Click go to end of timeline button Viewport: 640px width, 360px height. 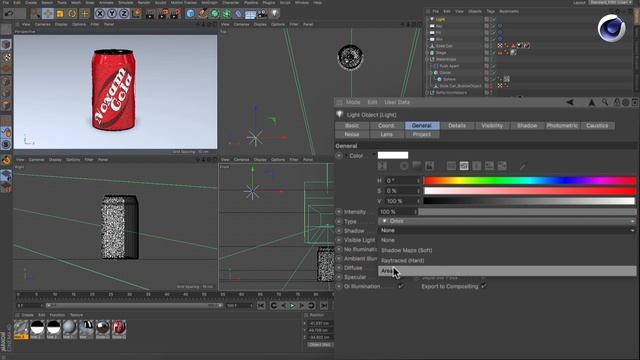pyautogui.click(x=324, y=306)
